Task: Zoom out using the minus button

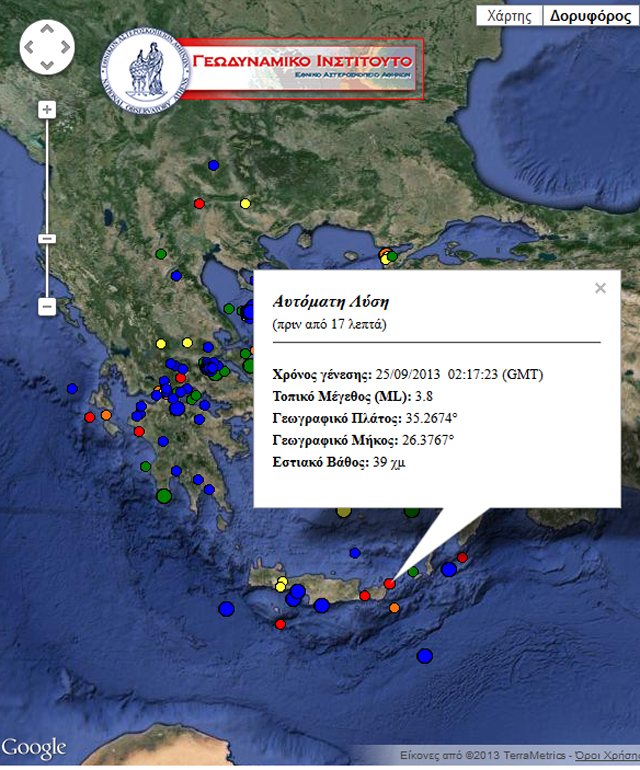Action: pyautogui.click(x=47, y=306)
